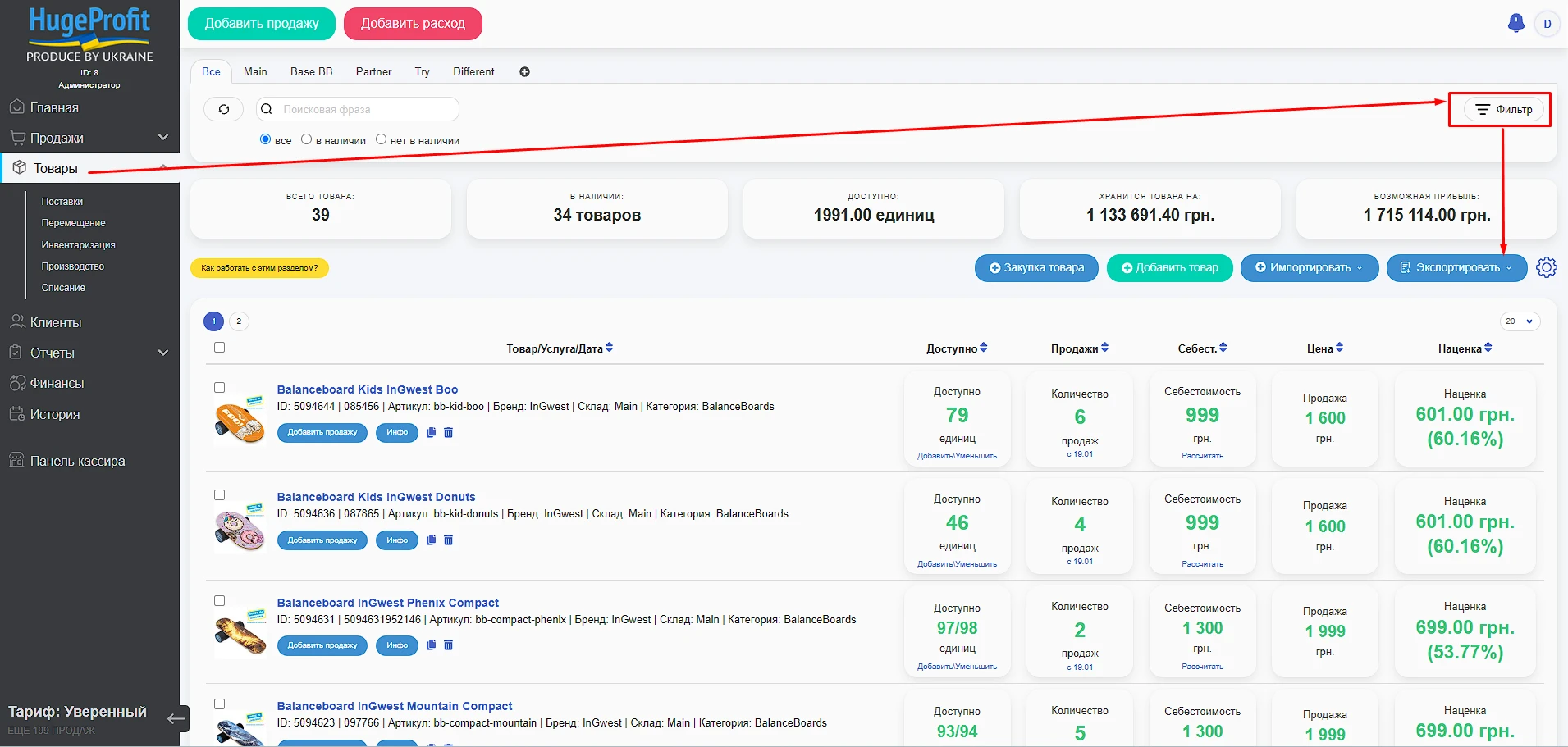Viewport: 1568px width, 747px height.
Task: Collapse the sidebar with arrow icon
Action: pyautogui.click(x=176, y=719)
